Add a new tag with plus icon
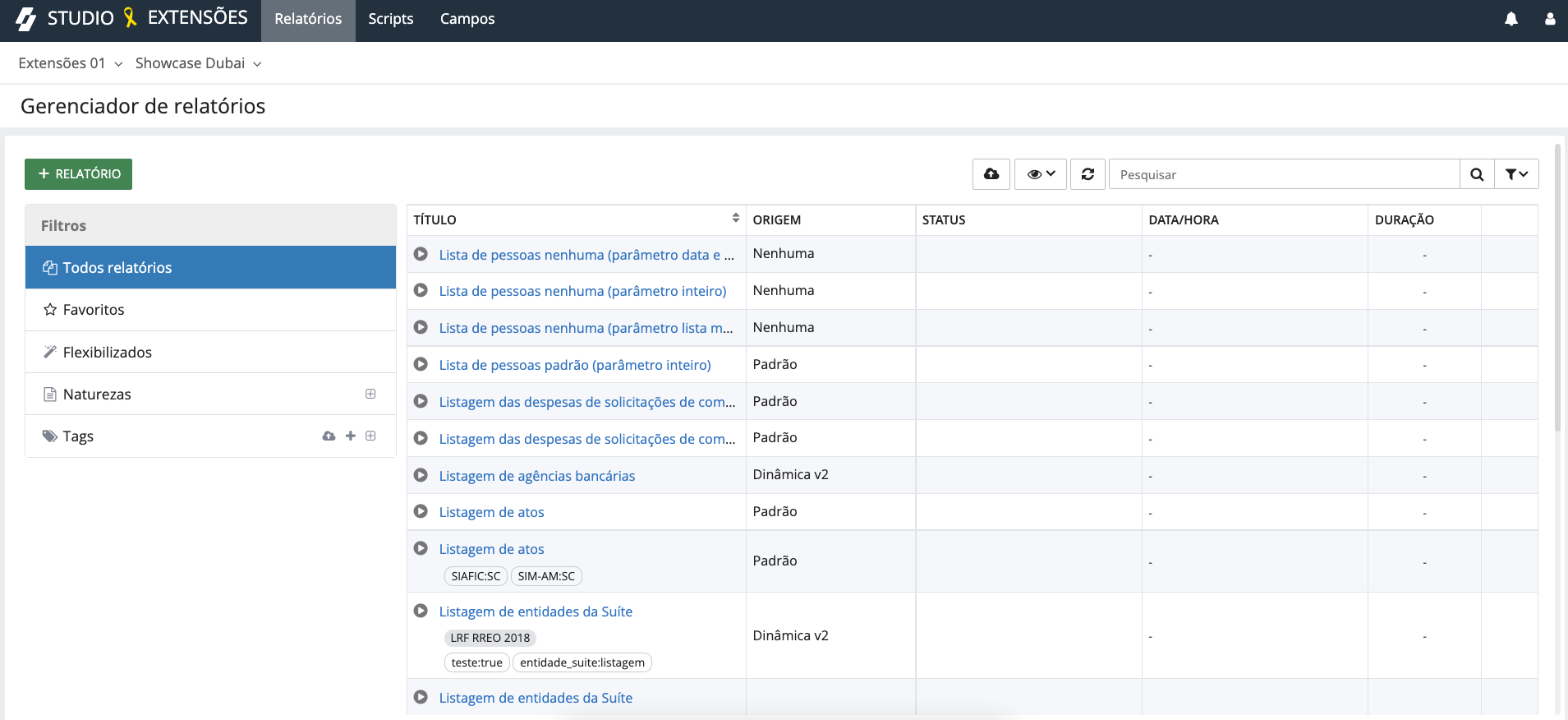1568x720 pixels. click(x=351, y=436)
